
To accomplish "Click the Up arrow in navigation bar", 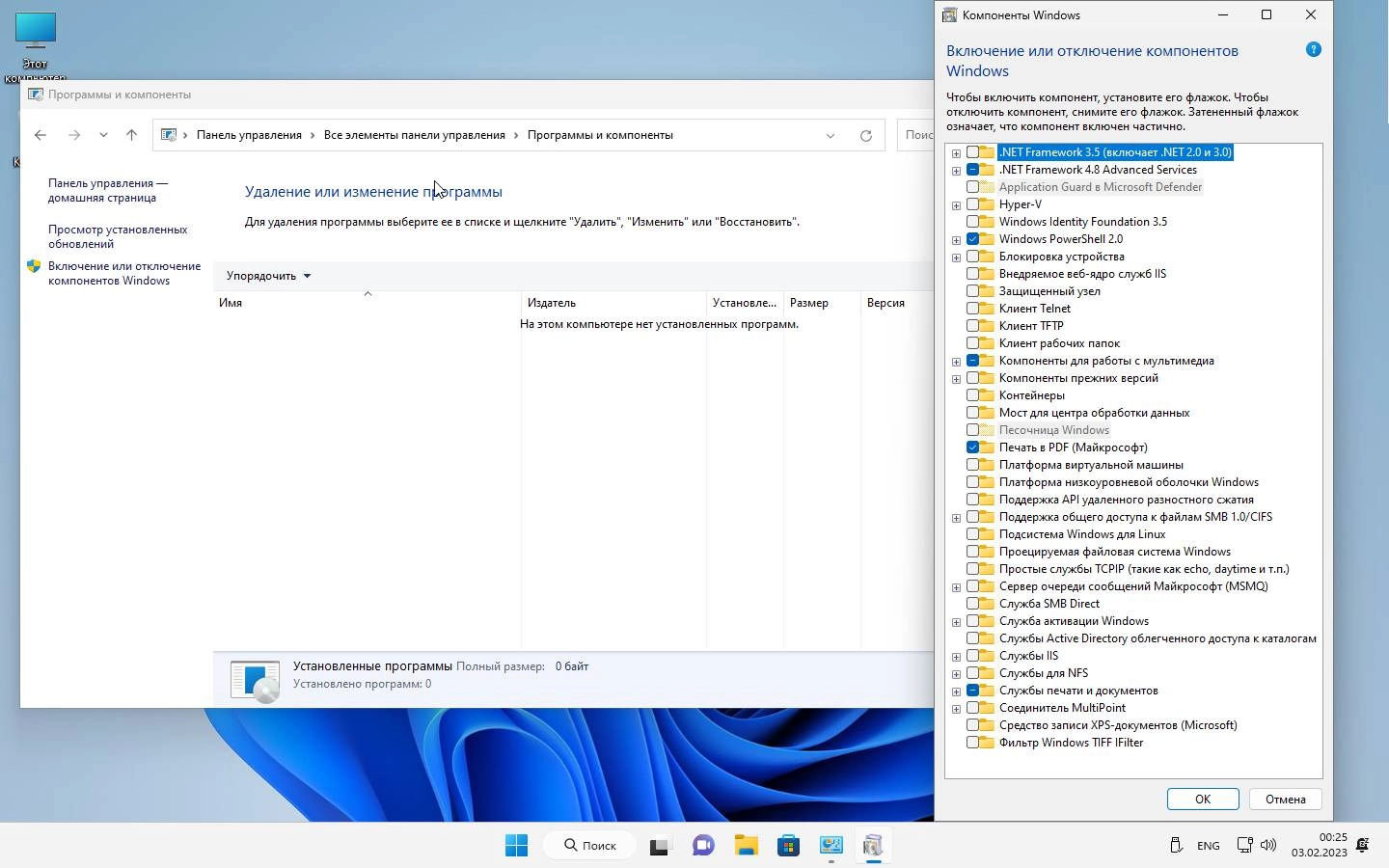I will (131, 135).
